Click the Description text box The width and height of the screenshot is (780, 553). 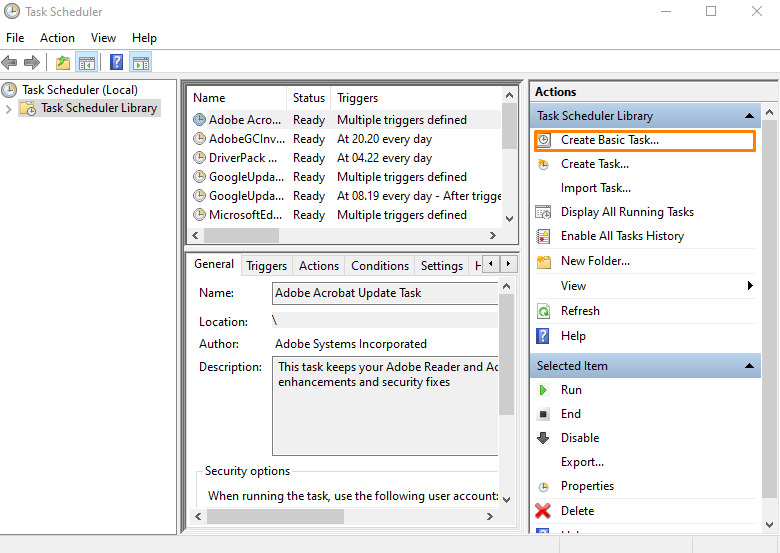coord(385,406)
